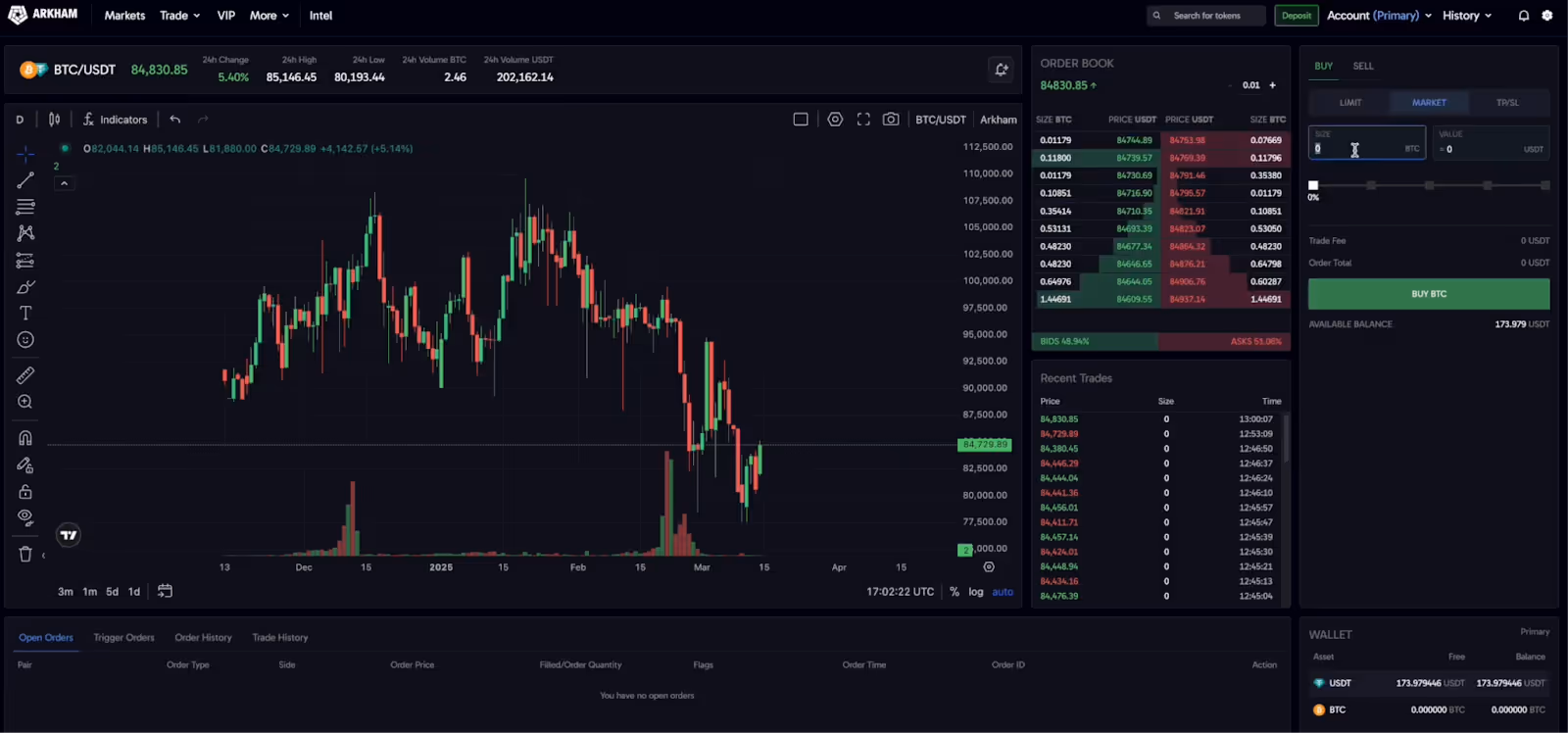Toggle lock all drawings

[25, 492]
